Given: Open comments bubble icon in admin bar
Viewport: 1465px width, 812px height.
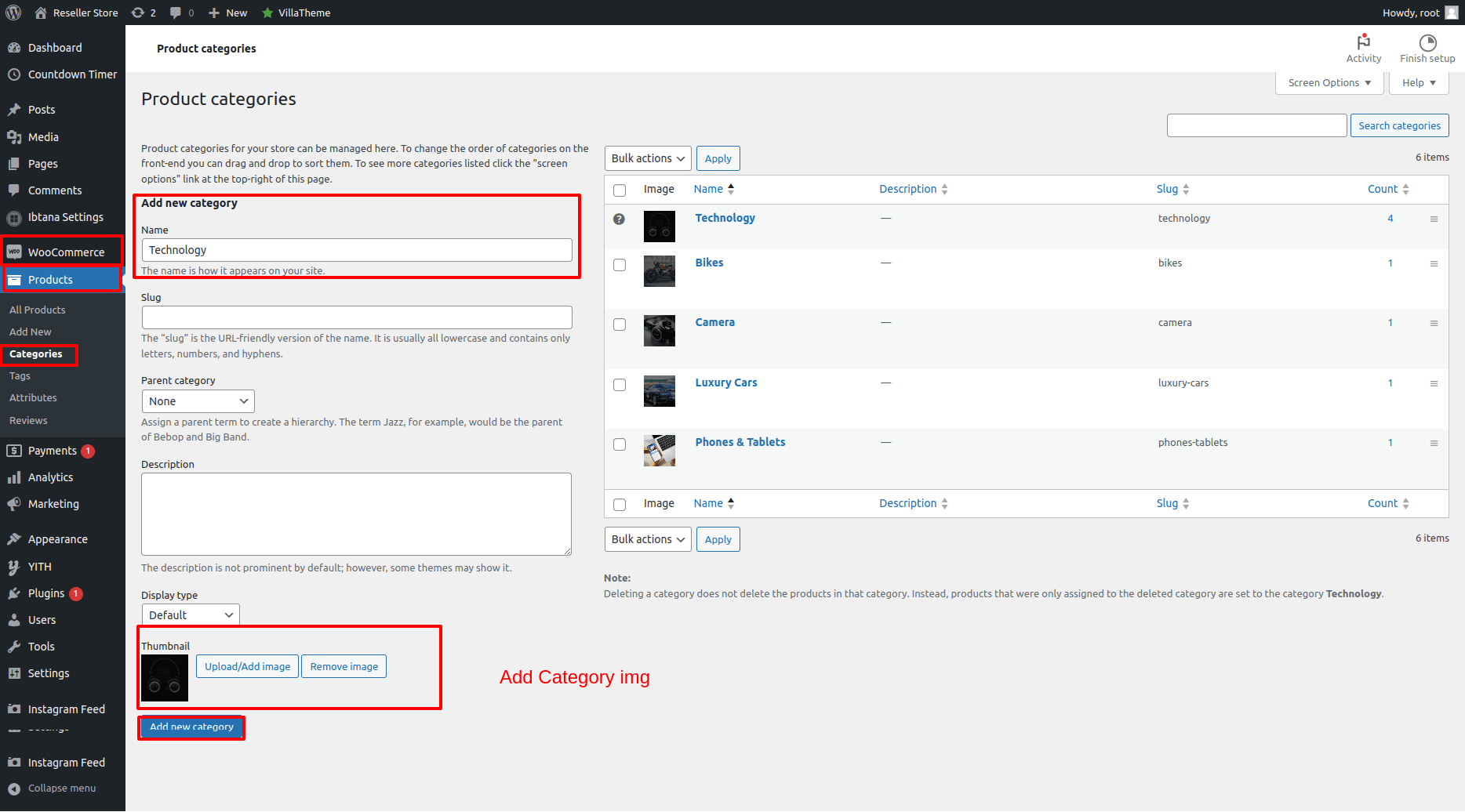Looking at the screenshot, I should pos(176,13).
